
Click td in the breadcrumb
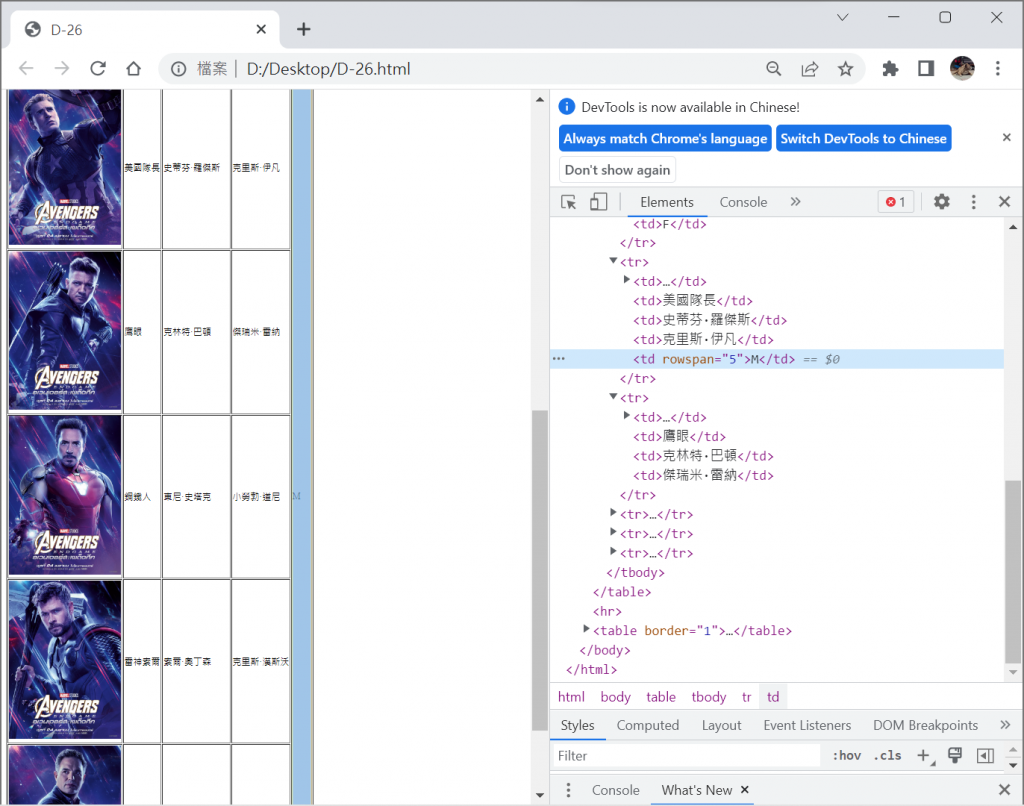pyautogui.click(x=773, y=697)
